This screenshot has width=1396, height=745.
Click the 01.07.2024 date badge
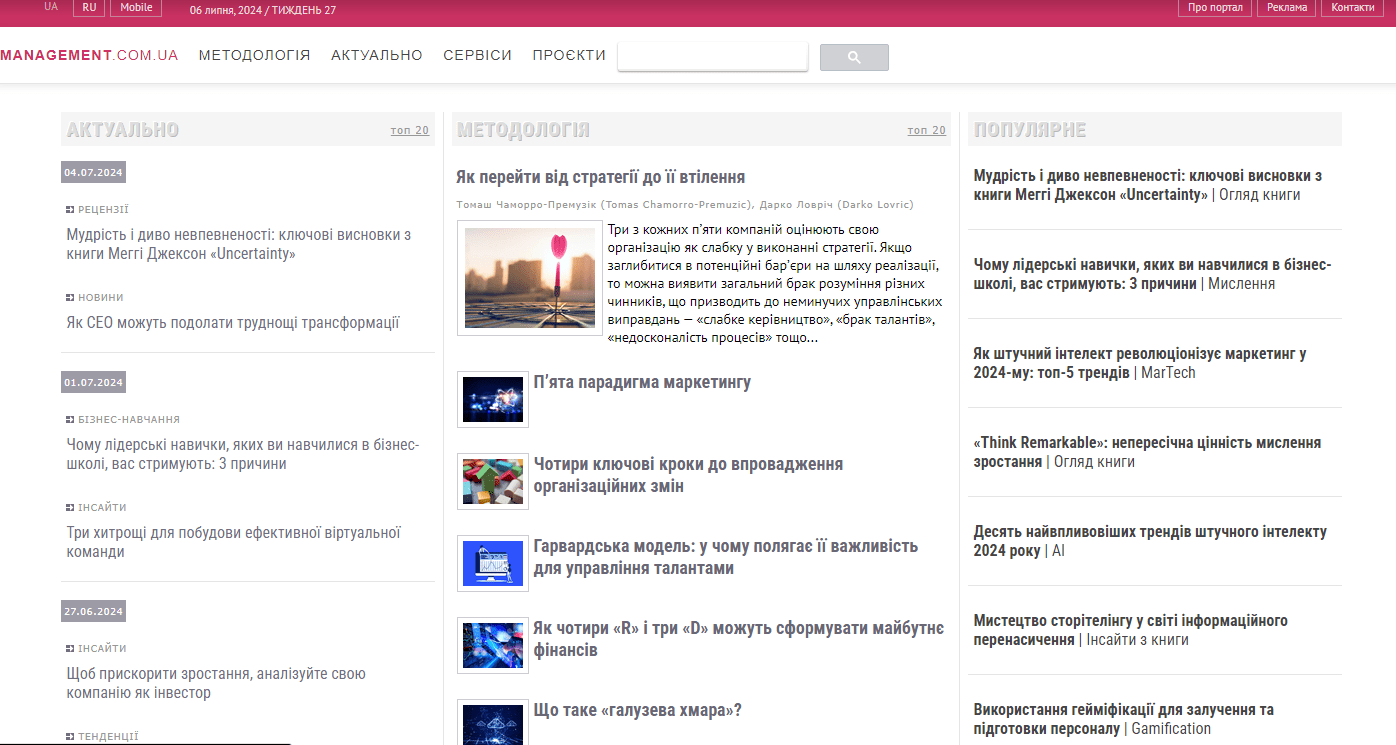(x=93, y=382)
